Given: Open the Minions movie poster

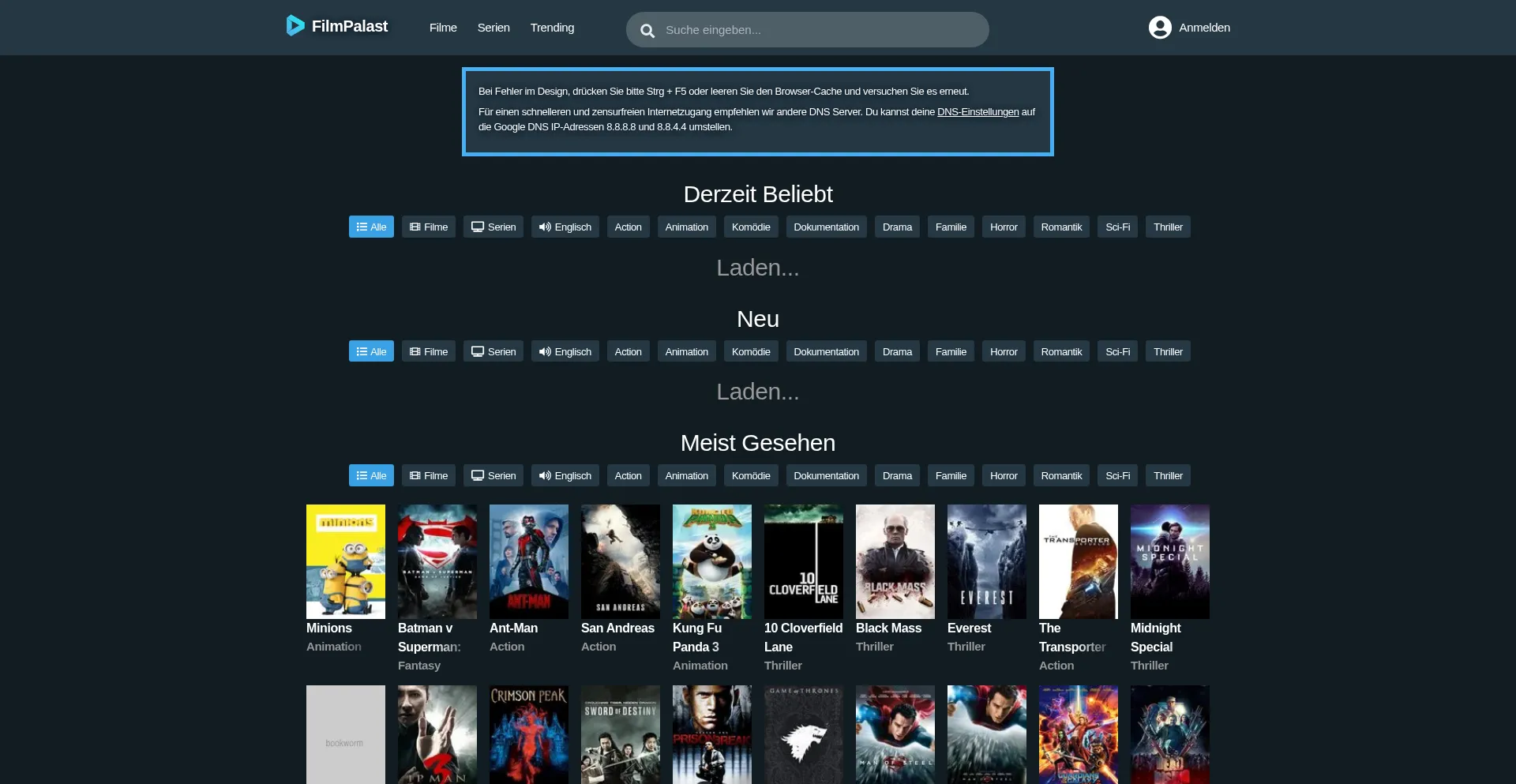Looking at the screenshot, I should pyautogui.click(x=346, y=561).
